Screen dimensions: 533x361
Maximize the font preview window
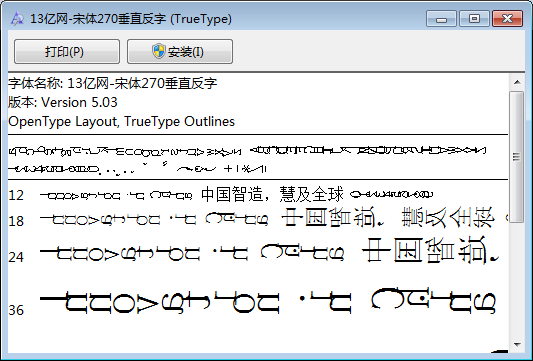click(x=474, y=18)
